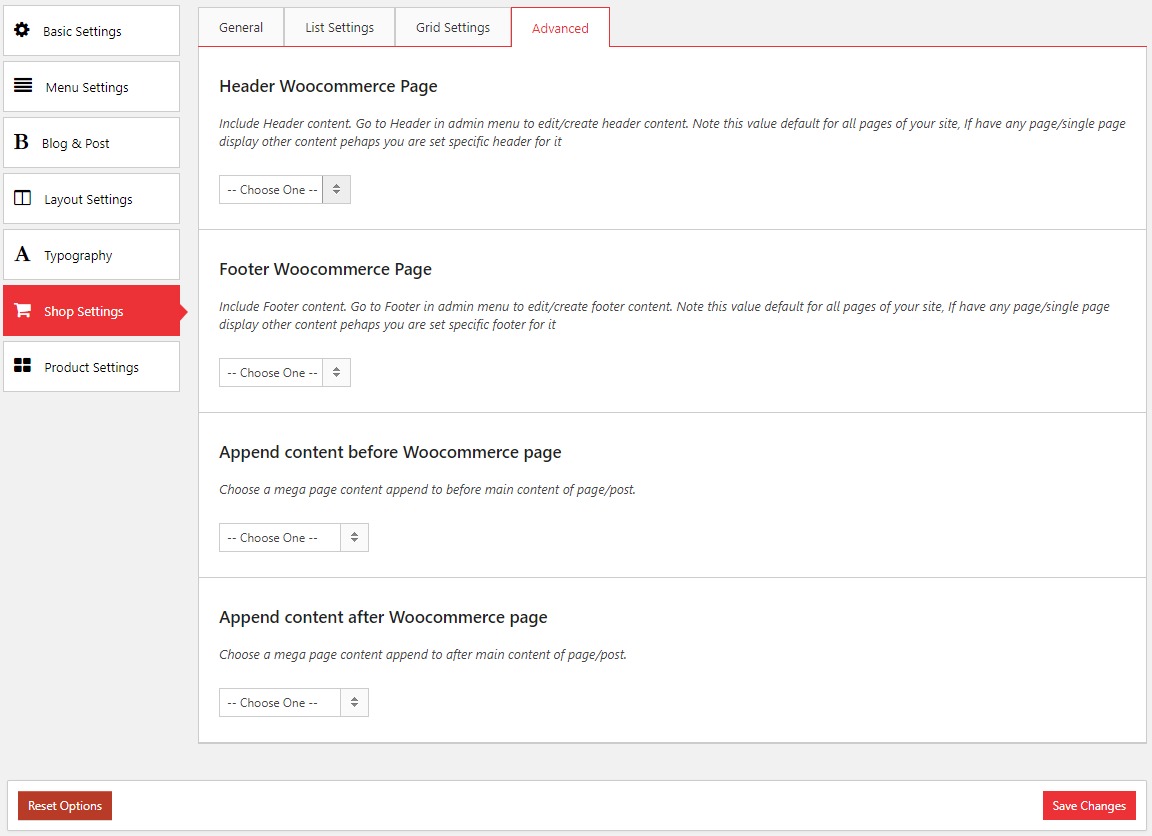
Task: Click the bold B icon for Blog & Post
Action: (x=21, y=142)
